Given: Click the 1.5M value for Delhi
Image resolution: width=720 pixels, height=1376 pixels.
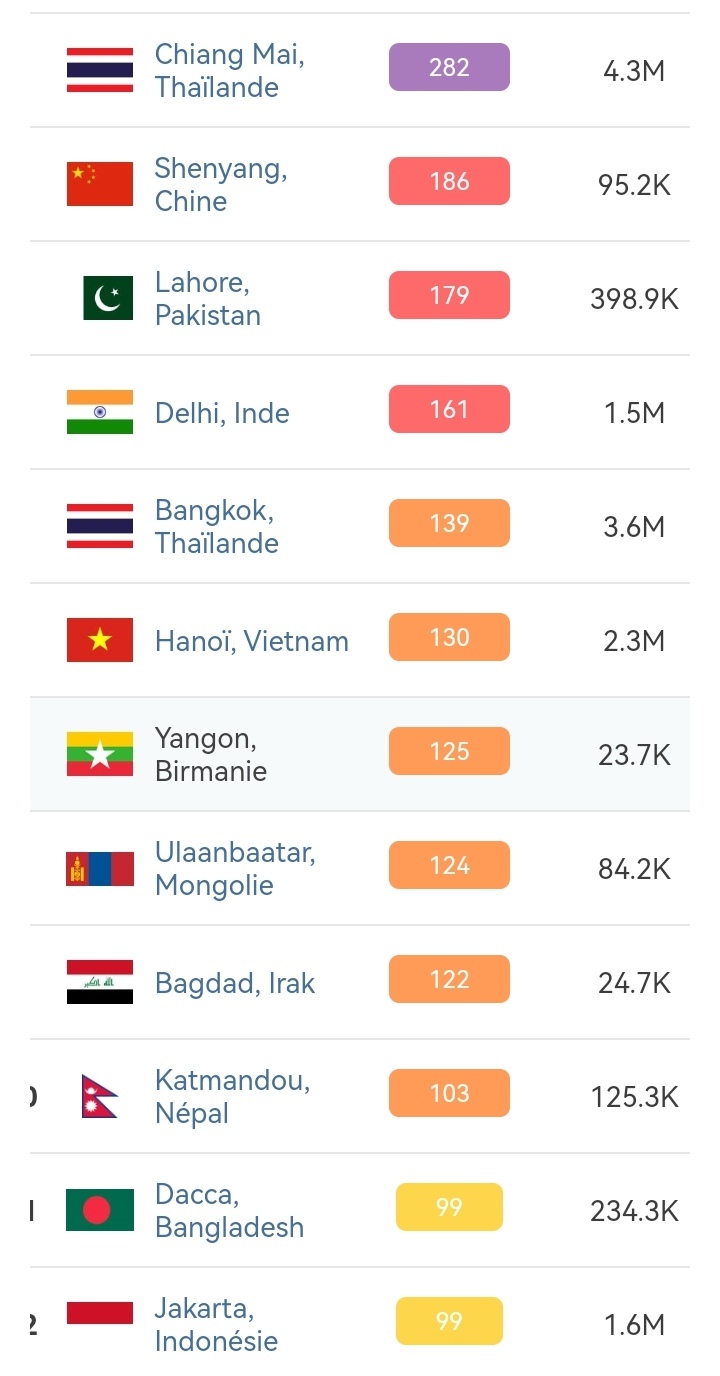Looking at the screenshot, I should point(634,413).
